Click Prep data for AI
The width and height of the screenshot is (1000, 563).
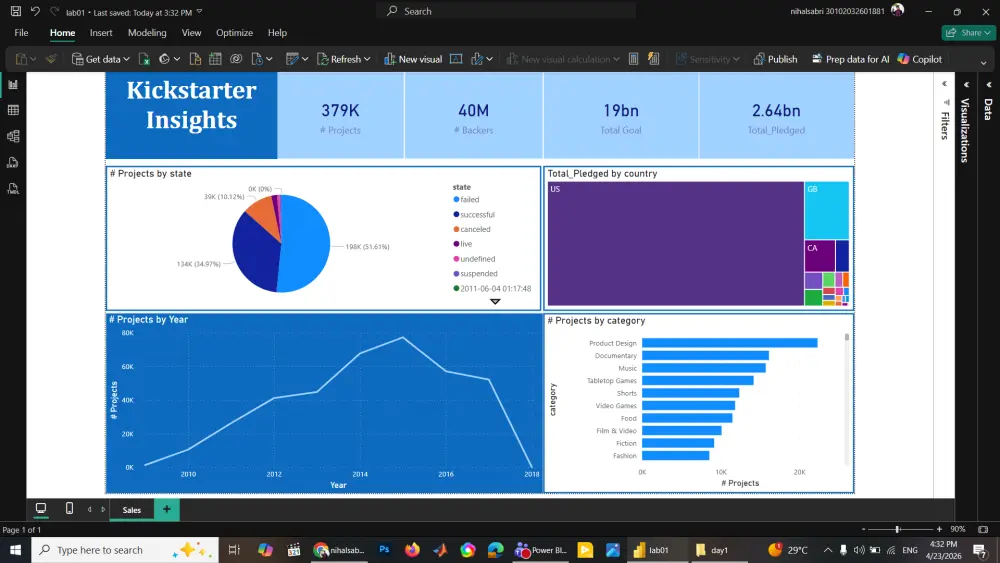850,59
